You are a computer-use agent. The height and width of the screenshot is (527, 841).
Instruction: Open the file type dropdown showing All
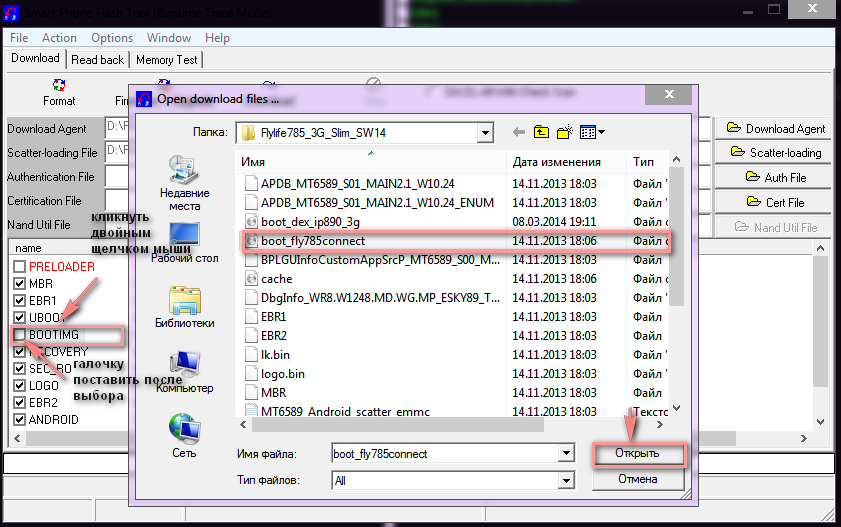[566, 480]
